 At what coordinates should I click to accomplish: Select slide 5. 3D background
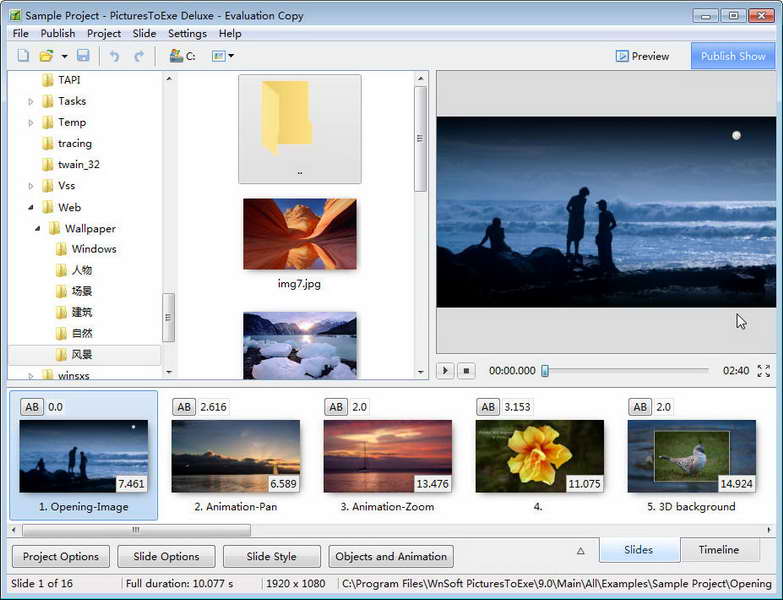click(x=692, y=456)
